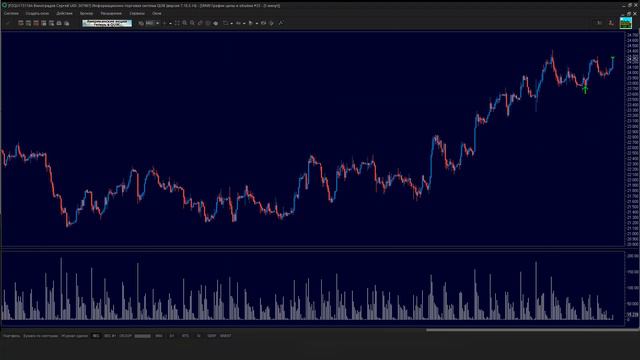The width and height of the screenshot is (640, 360).
Task: Click the red person icon at top right
Action: 611,23
